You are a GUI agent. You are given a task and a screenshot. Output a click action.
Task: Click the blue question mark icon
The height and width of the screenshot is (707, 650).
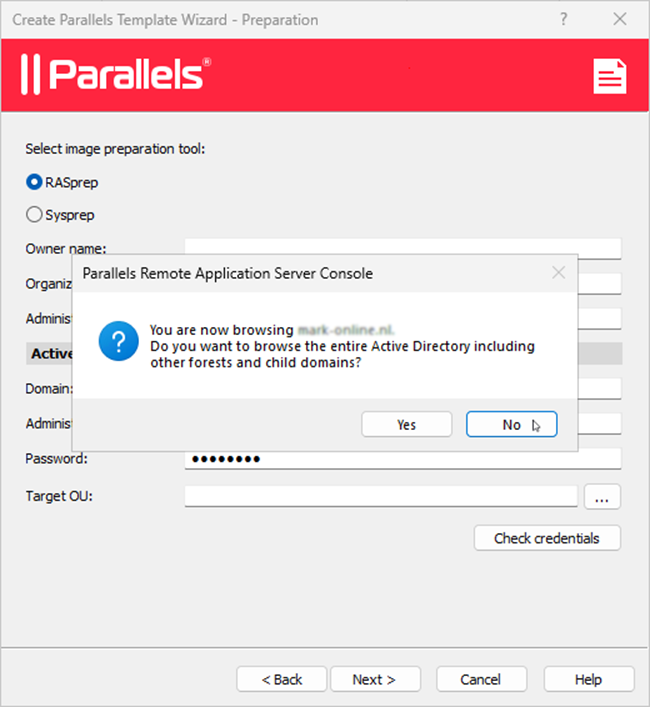tap(118, 345)
